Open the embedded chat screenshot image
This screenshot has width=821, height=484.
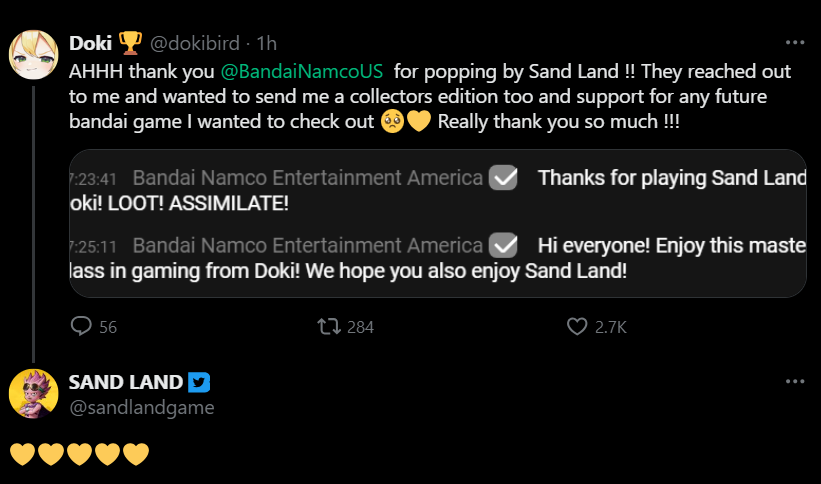click(437, 223)
